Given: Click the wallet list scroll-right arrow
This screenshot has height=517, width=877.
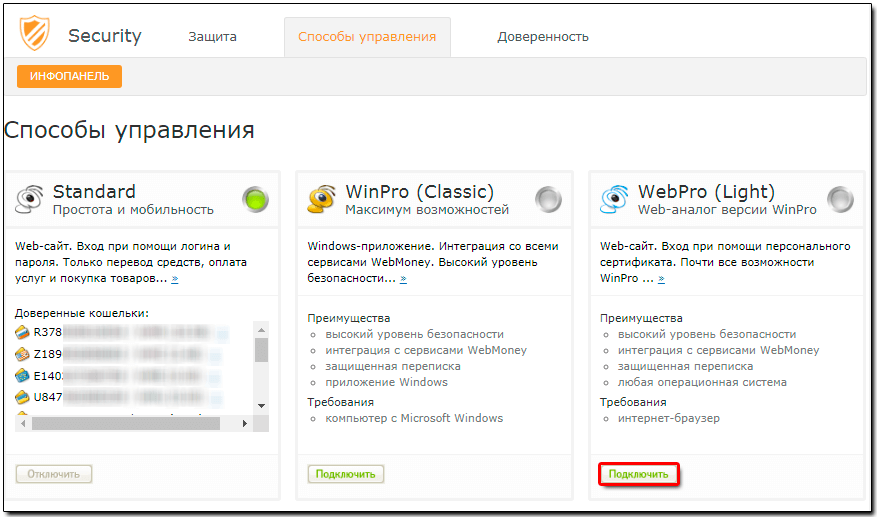Looking at the screenshot, I should [x=244, y=424].
